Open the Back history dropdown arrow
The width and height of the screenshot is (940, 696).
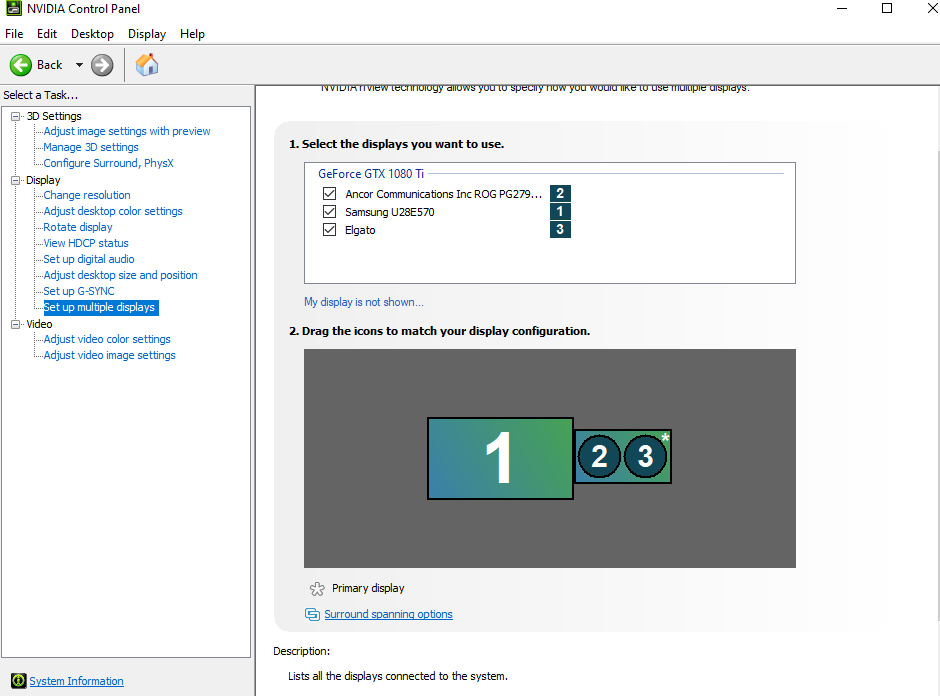(x=79, y=65)
